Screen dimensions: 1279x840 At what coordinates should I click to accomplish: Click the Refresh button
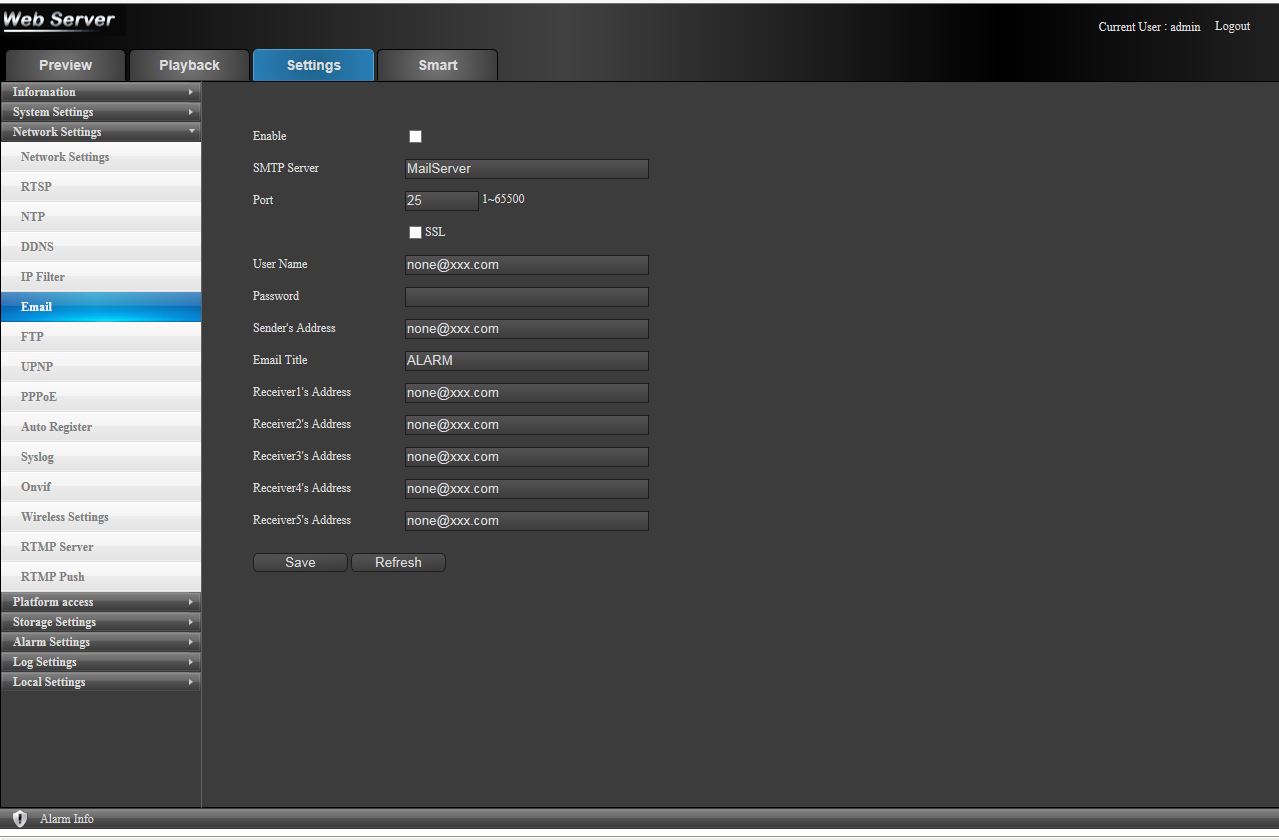(x=398, y=563)
